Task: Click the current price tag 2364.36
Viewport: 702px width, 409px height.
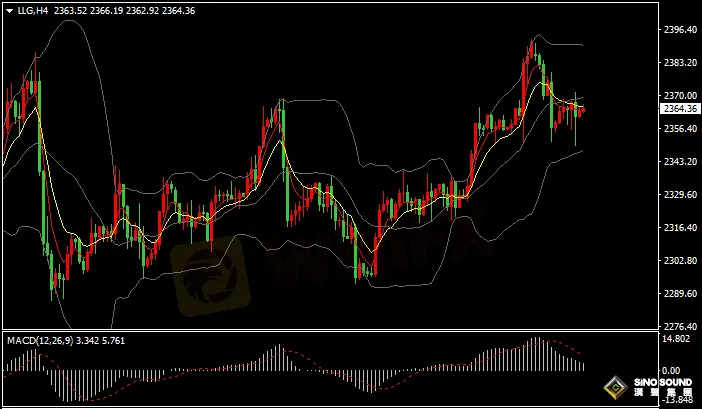Action: click(x=680, y=109)
